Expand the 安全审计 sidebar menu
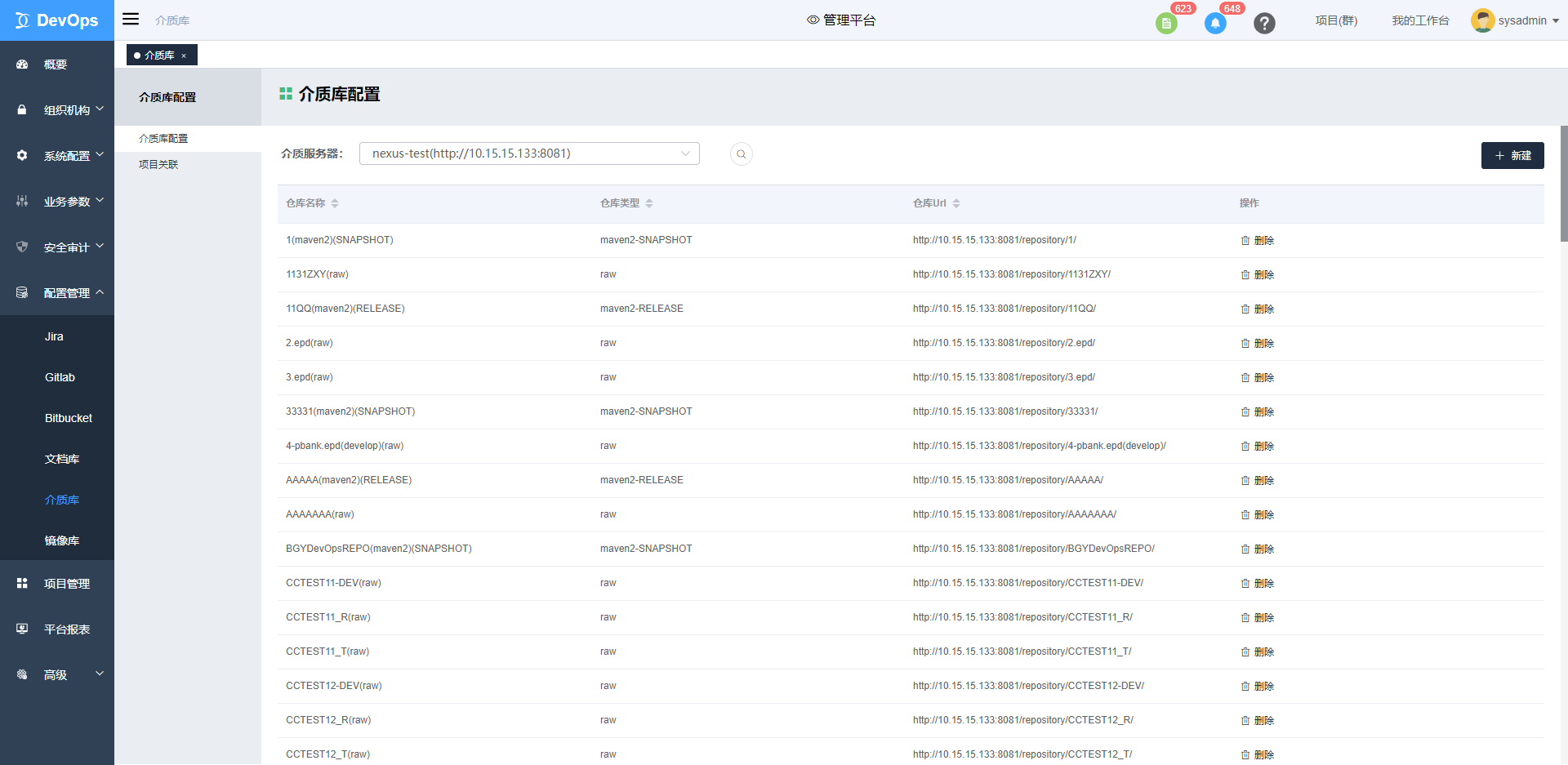 coord(57,247)
